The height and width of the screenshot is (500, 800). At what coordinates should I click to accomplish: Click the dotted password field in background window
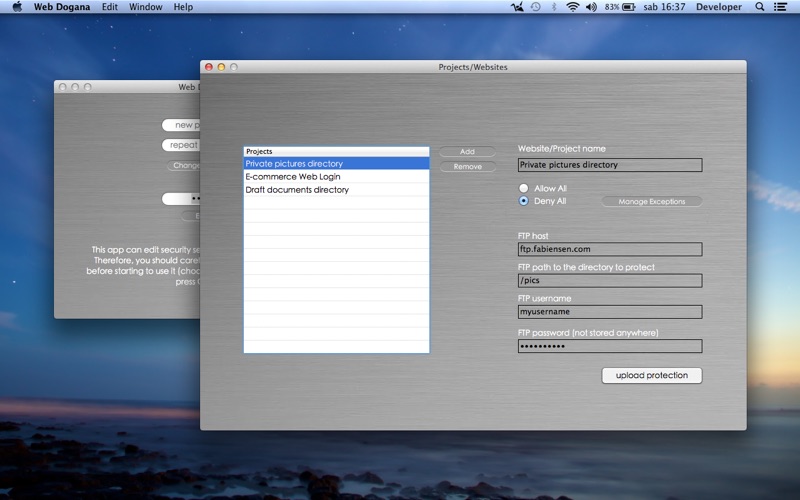click(181, 198)
